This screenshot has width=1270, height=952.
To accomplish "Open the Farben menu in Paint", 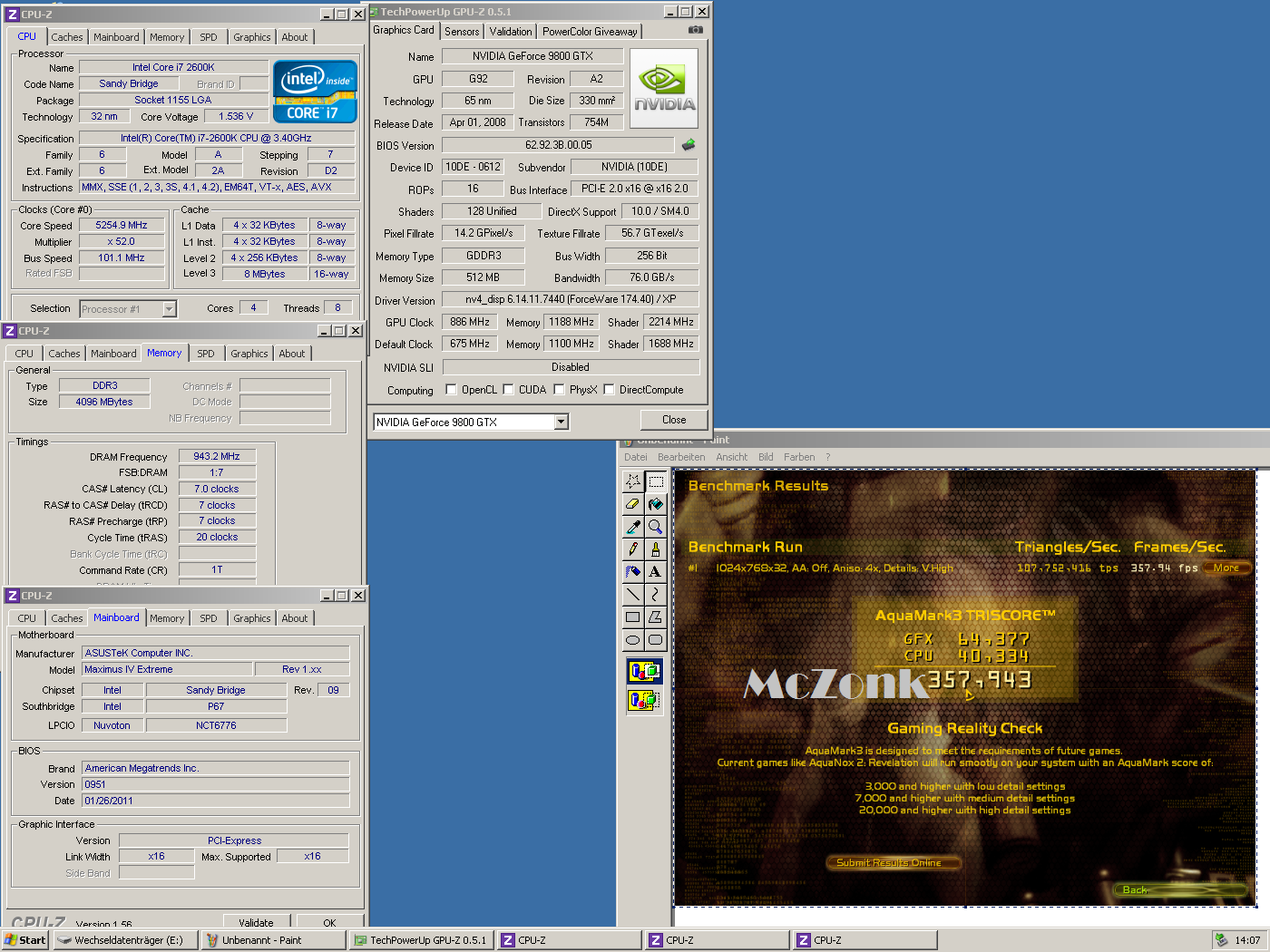I will tap(799, 457).
